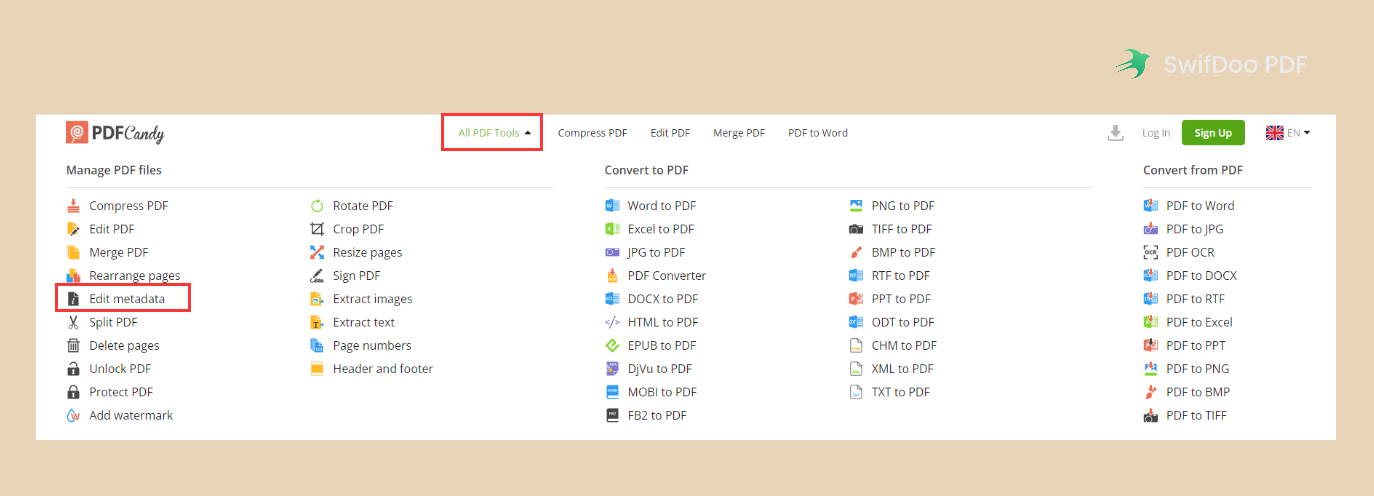1374x496 pixels.
Task: Click the Log In link
Action: [x=1156, y=133]
